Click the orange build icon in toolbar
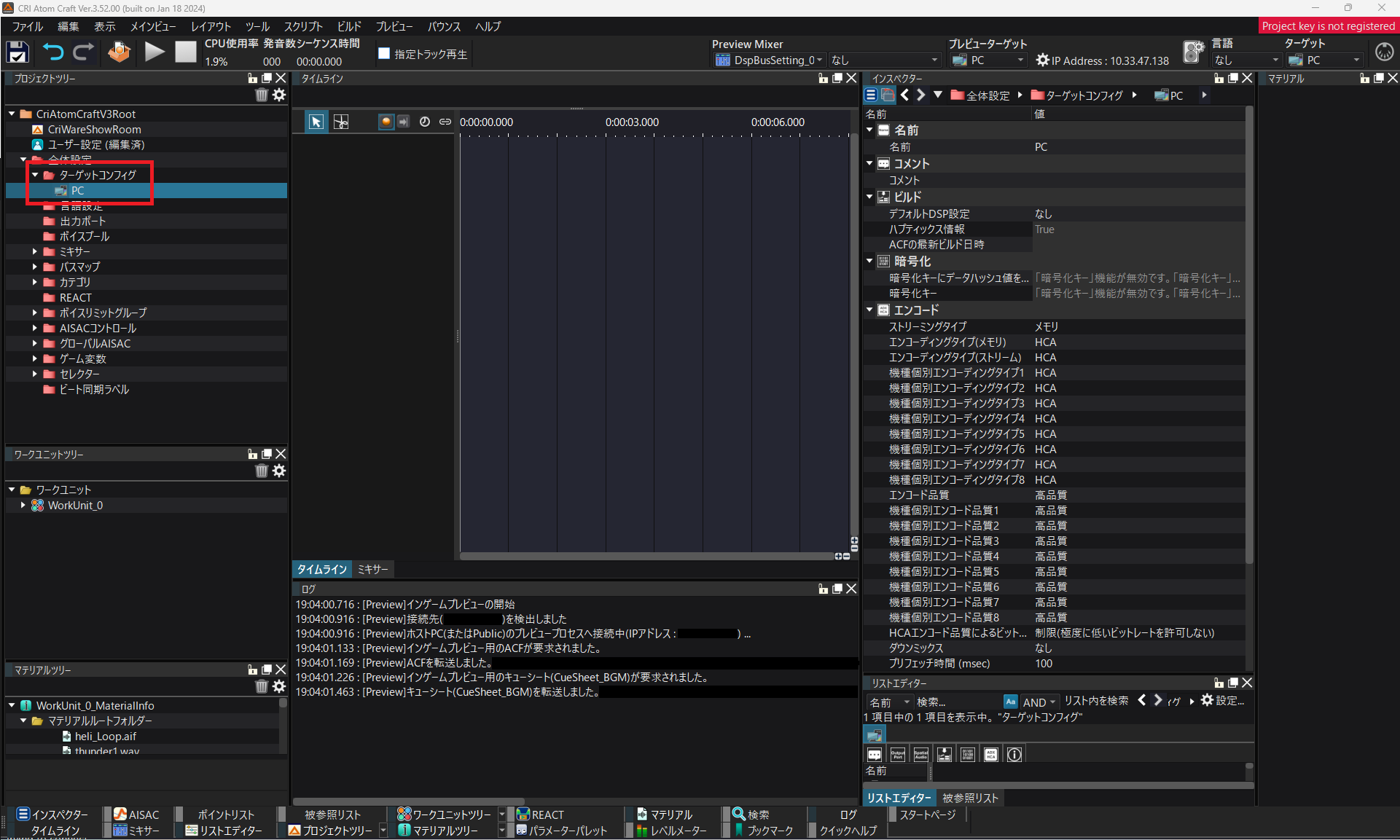This screenshot has width=1400, height=840. click(119, 52)
